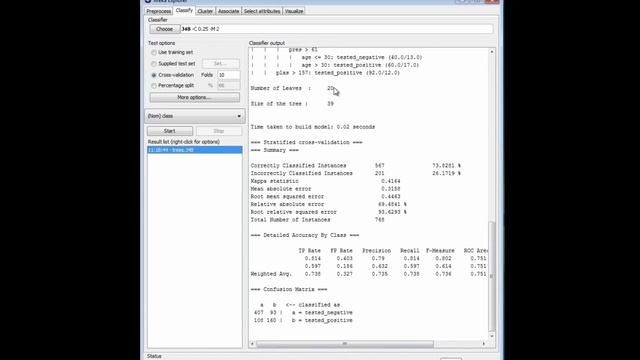The width and height of the screenshot is (640, 360).
Task: Click the Recall column header
Action: tap(409, 251)
